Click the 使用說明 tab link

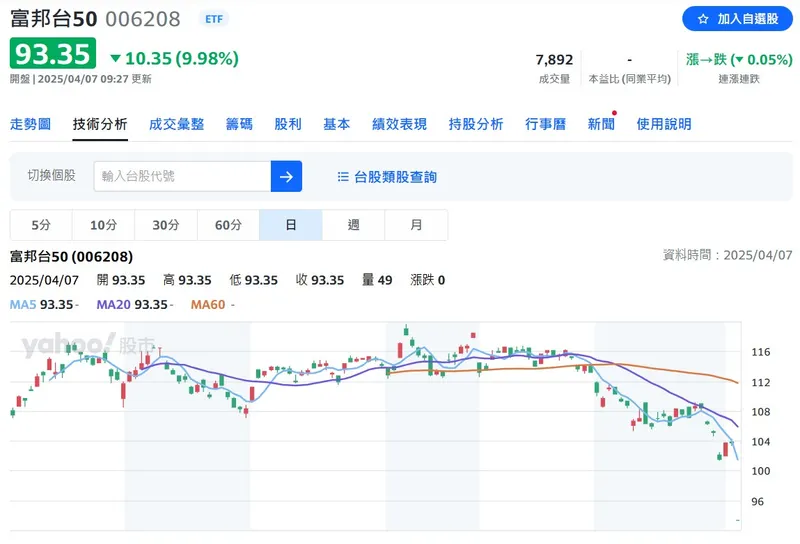click(x=664, y=124)
